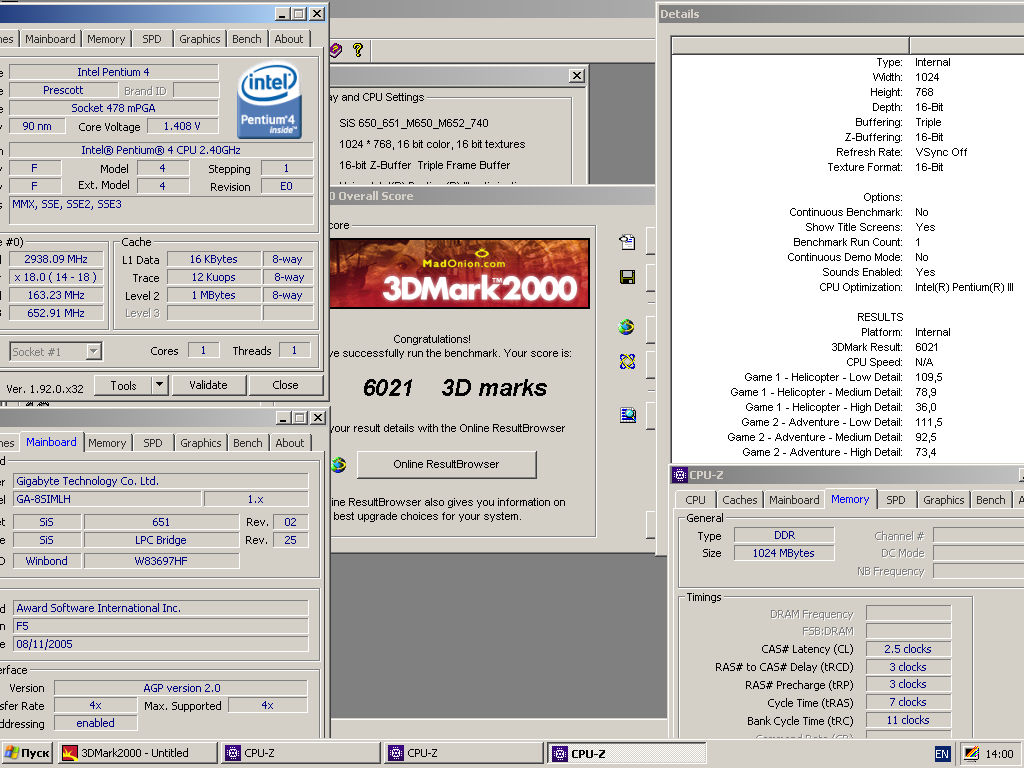Expand the Tools dropdown arrow in CPU-Z
1024x768 pixels.
point(159,385)
